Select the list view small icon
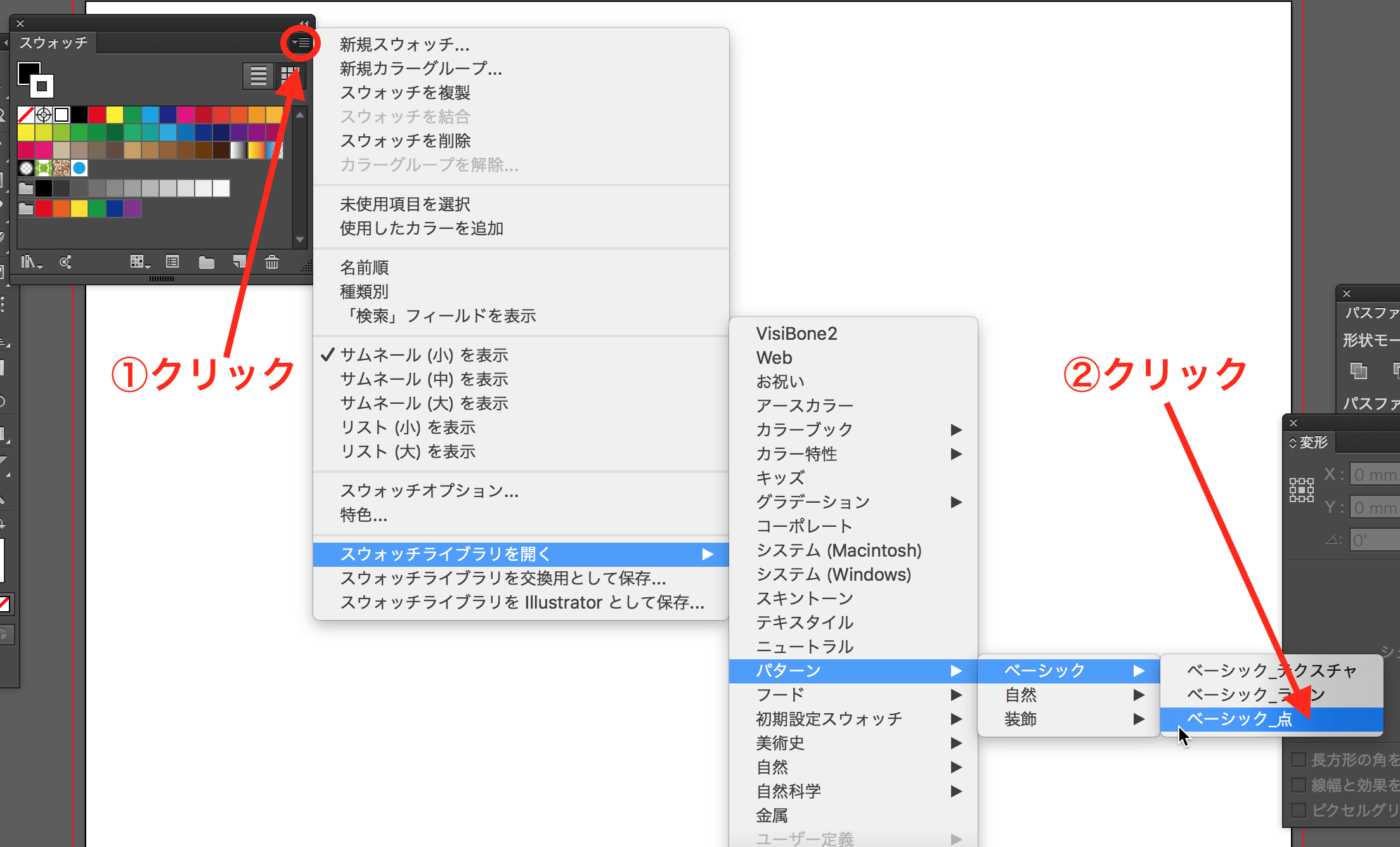The width and height of the screenshot is (1400, 847). point(257,78)
